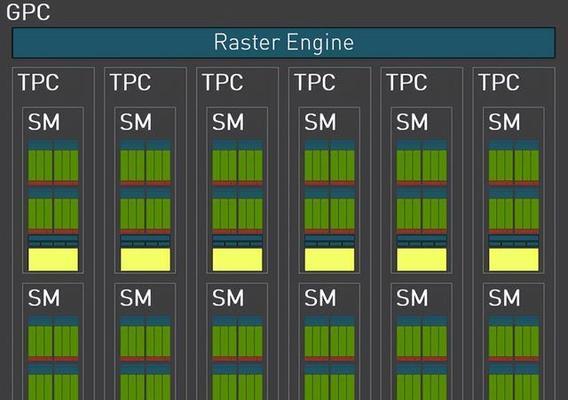Select the last TPC label on right

[499, 82]
